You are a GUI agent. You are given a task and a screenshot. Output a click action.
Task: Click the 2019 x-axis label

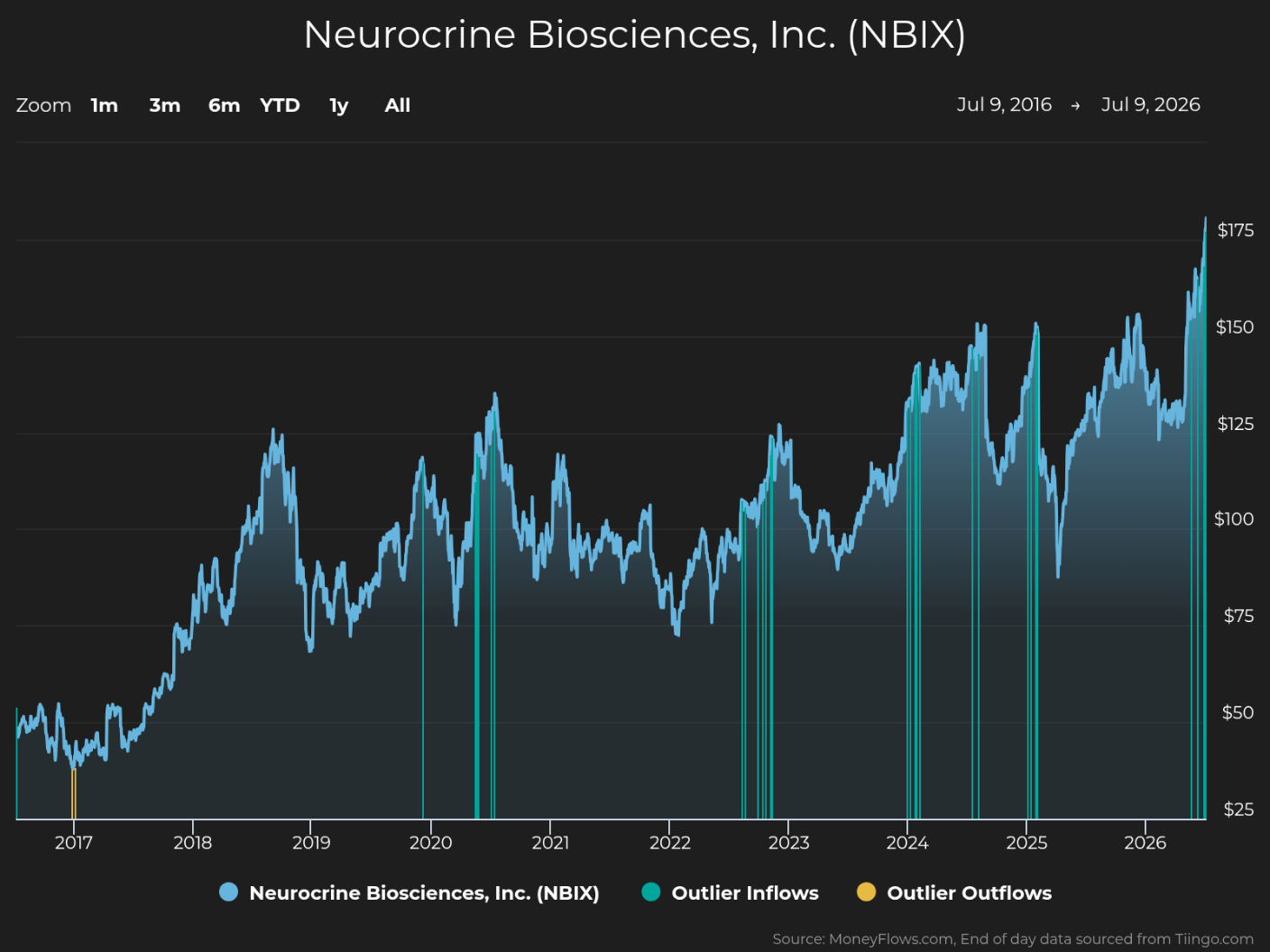[311, 843]
